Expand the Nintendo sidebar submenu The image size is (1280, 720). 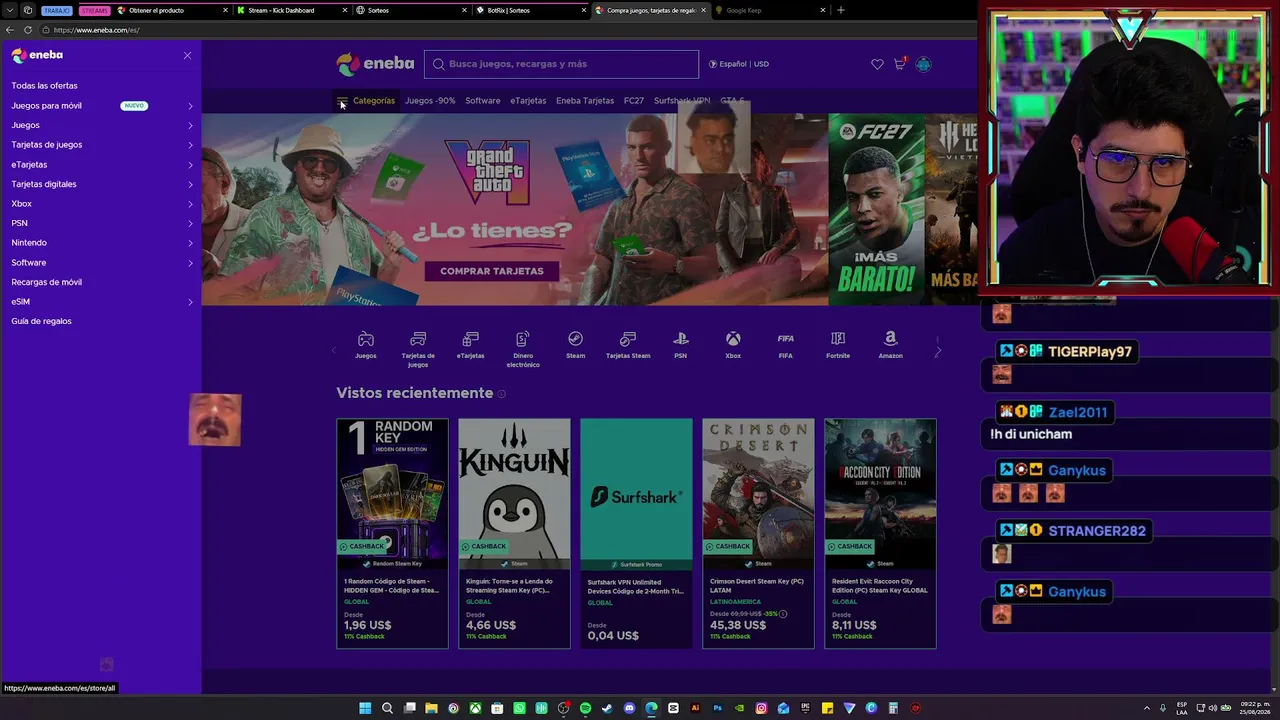point(190,243)
